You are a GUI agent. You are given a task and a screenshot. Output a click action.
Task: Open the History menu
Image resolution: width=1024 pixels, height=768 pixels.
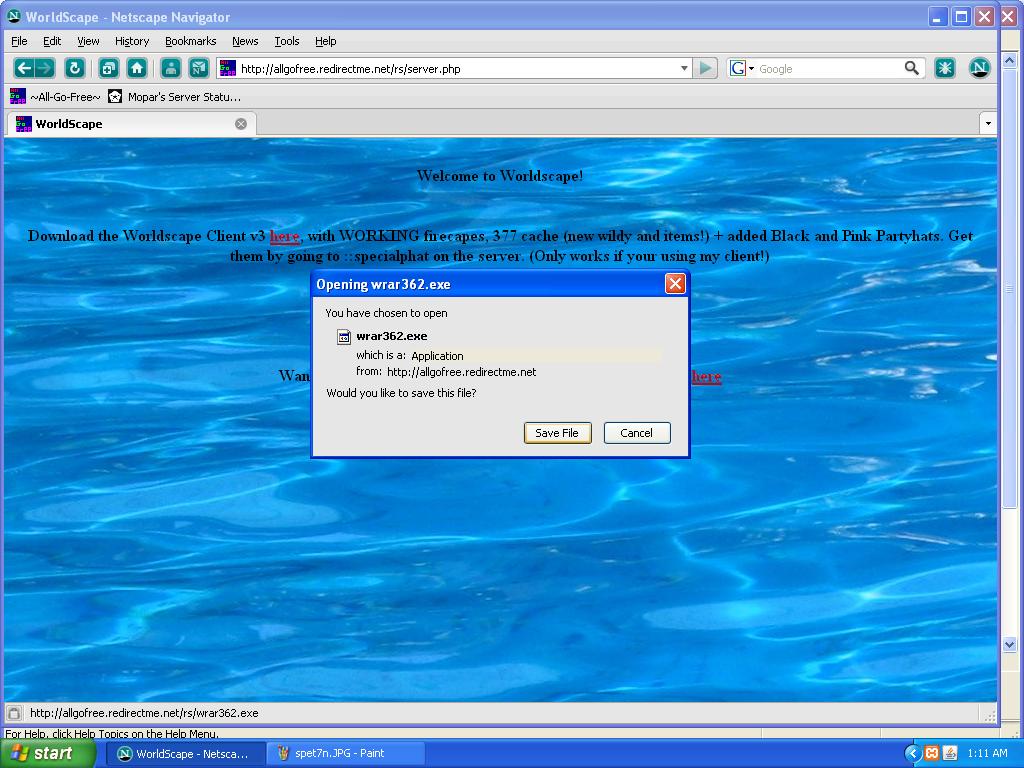click(x=132, y=41)
